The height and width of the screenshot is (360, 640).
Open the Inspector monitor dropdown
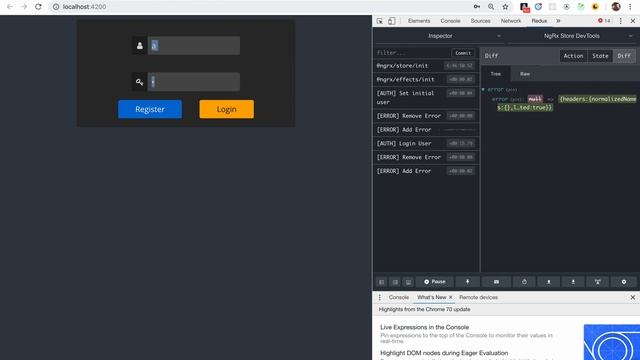point(440,36)
